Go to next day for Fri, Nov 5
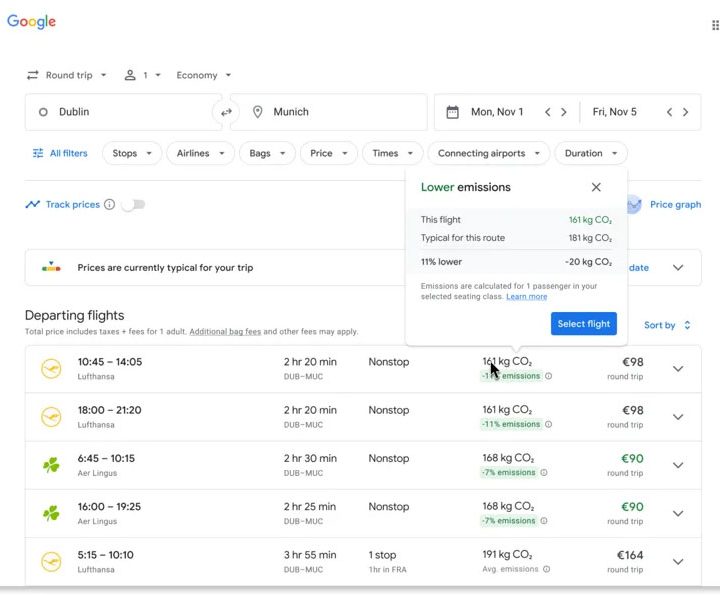720x595 pixels. (x=686, y=112)
